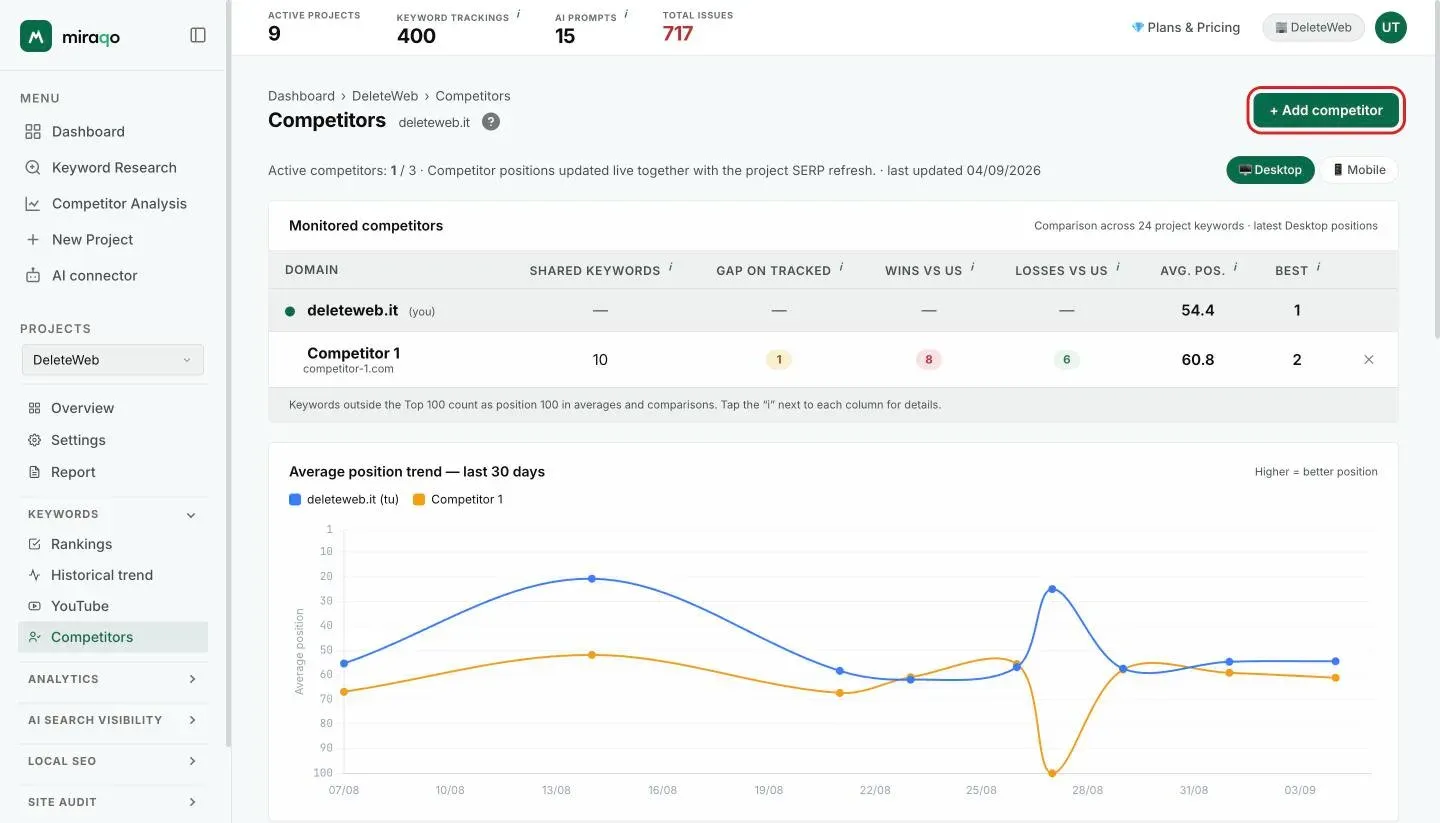1440x823 pixels.
Task: Remove Competitor 1 with the X icon
Action: point(1369,360)
